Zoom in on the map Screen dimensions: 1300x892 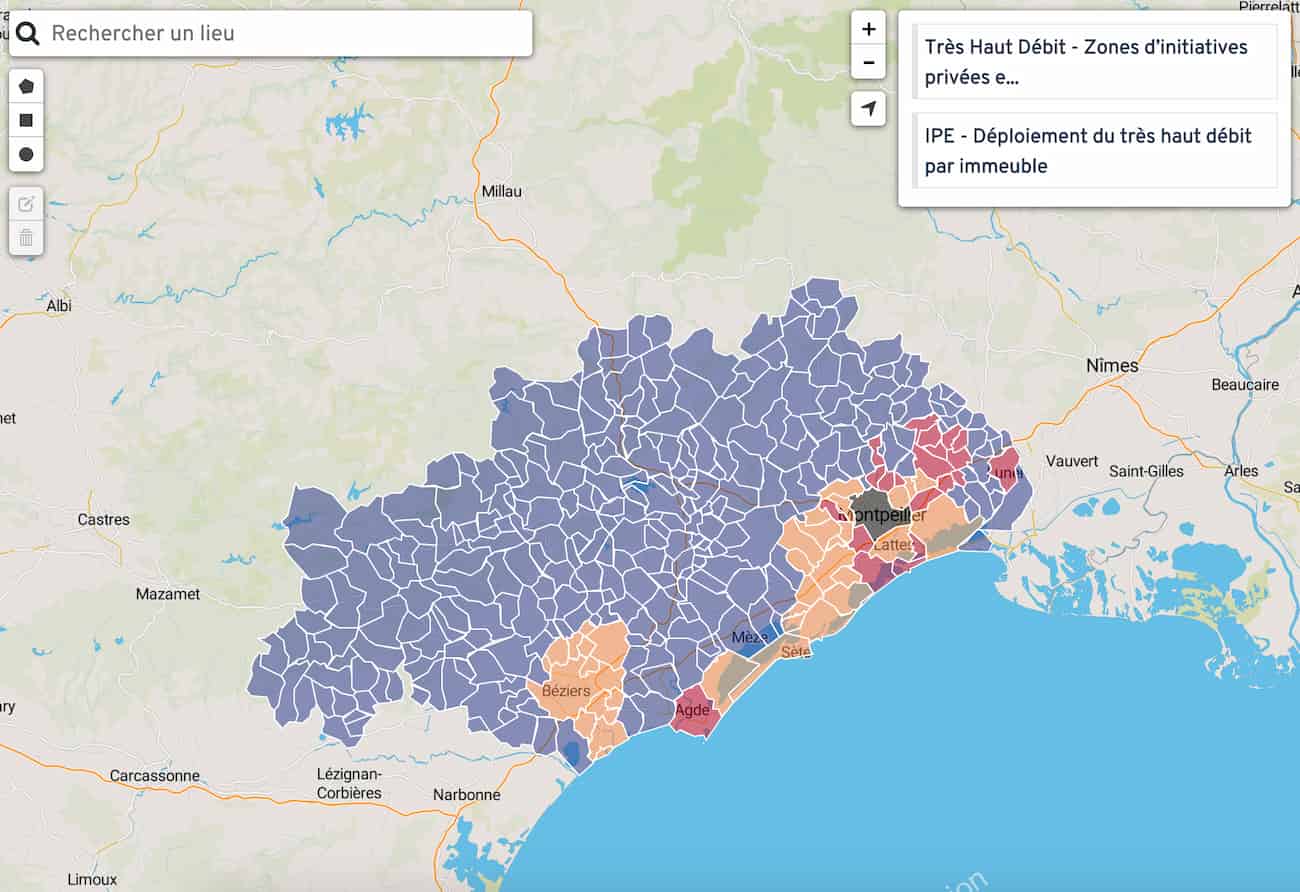coord(868,29)
